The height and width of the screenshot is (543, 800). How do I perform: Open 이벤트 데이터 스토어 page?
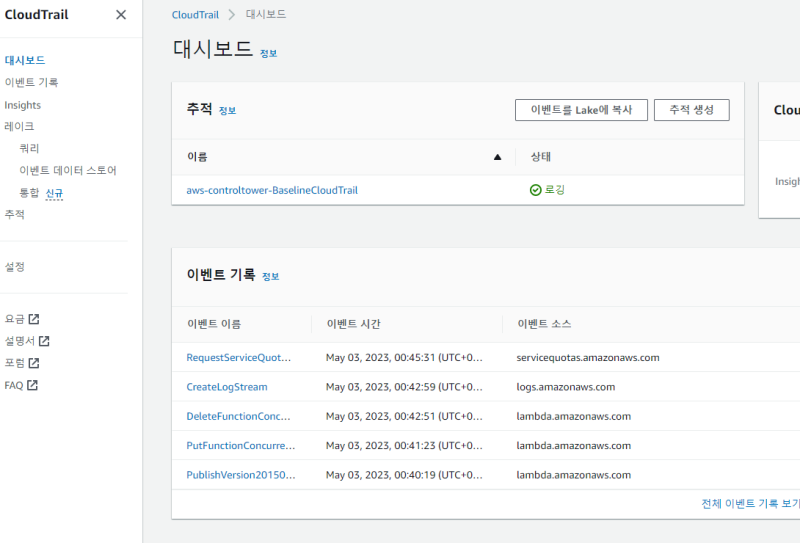pos(68,171)
